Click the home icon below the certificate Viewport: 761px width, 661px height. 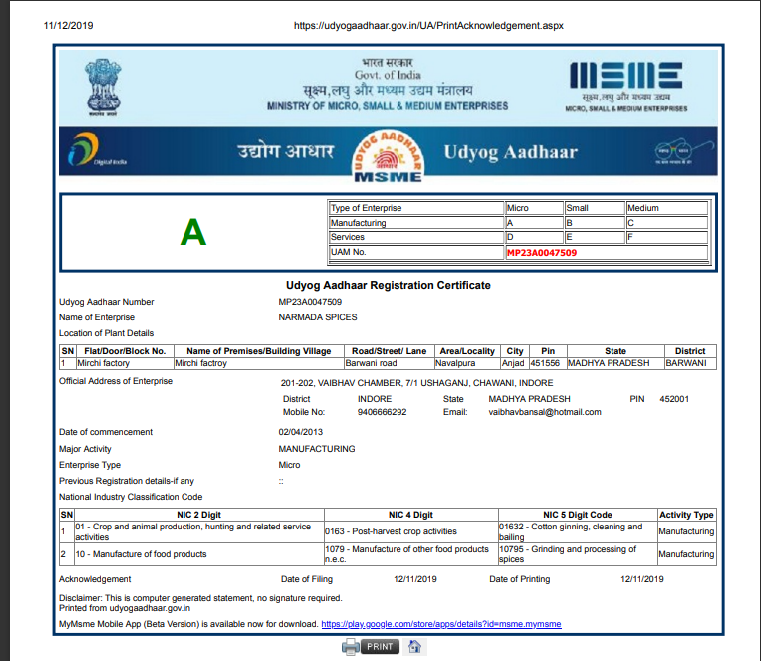(x=414, y=647)
